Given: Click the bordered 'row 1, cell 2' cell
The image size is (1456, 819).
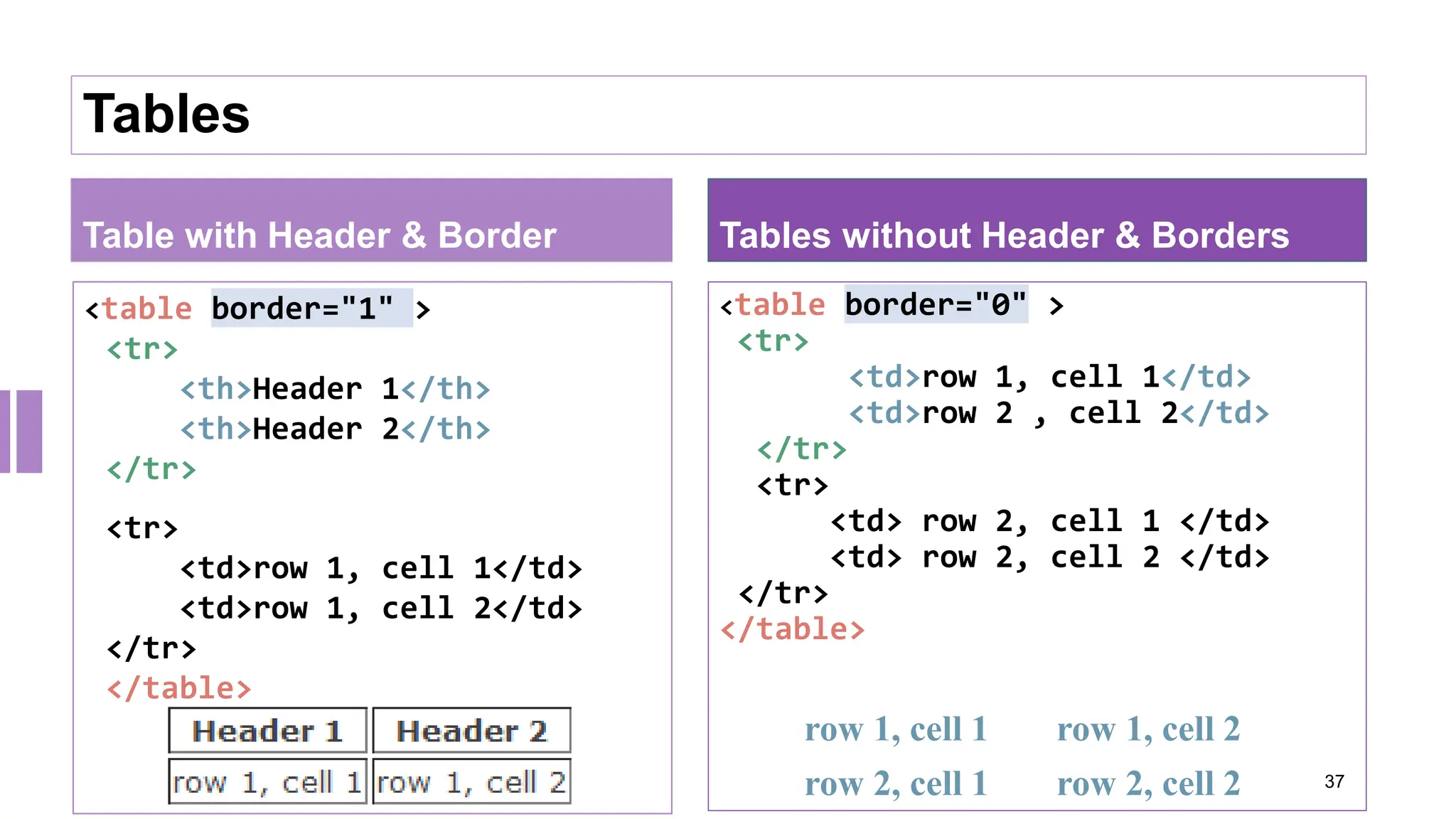Looking at the screenshot, I should tap(471, 782).
